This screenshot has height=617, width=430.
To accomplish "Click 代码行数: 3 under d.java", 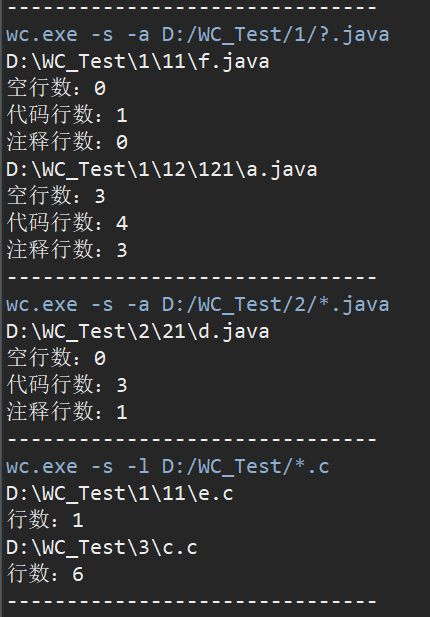I will (67, 384).
